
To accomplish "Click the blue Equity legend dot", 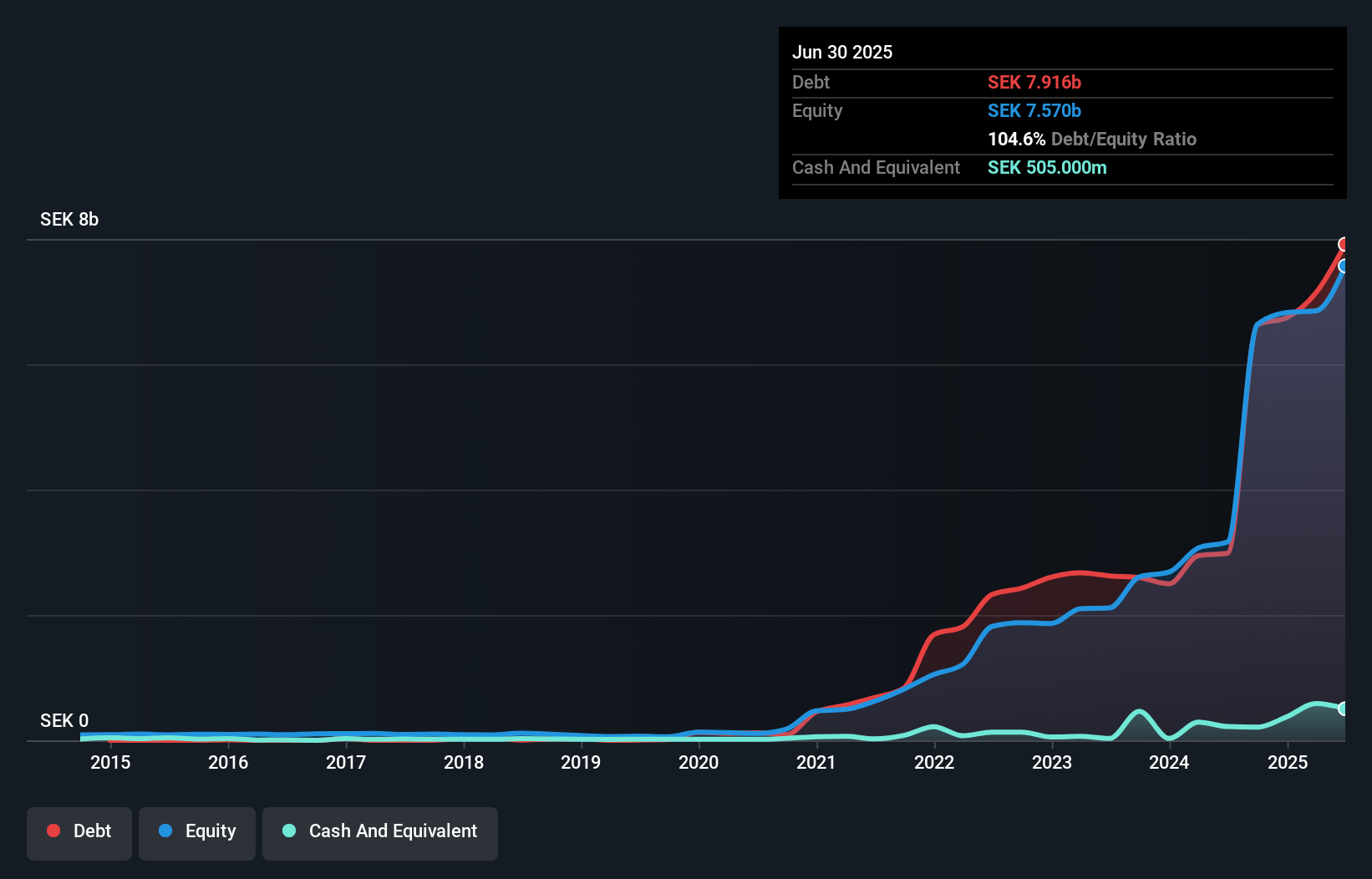I will (165, 831).
